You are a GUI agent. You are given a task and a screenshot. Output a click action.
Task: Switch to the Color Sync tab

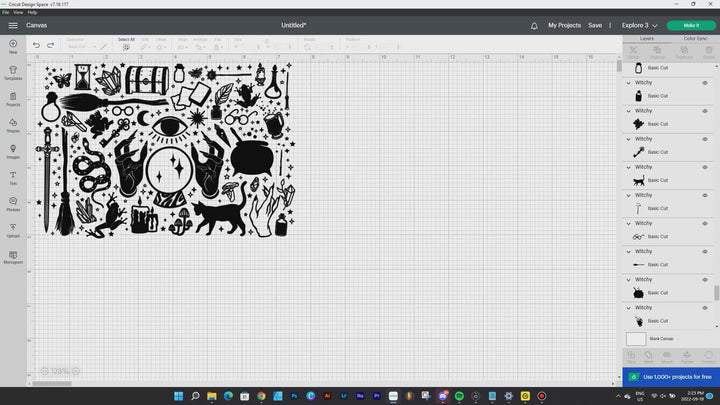(695, 38)
